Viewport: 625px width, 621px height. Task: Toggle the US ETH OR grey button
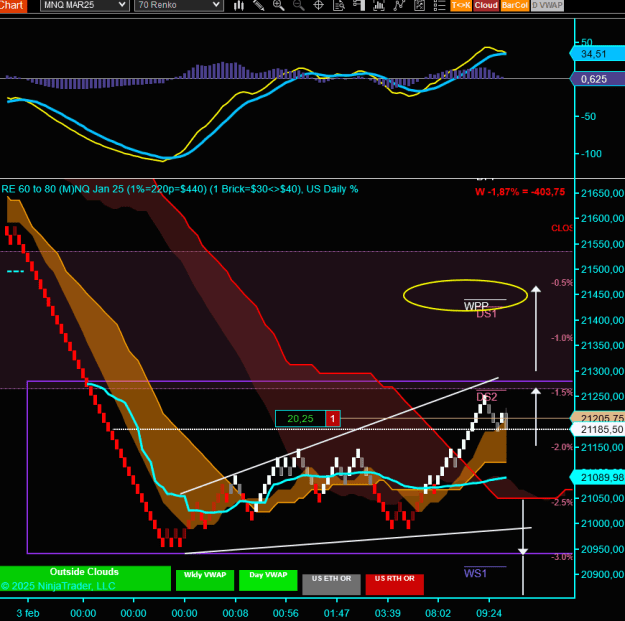(x=331, y=584)
